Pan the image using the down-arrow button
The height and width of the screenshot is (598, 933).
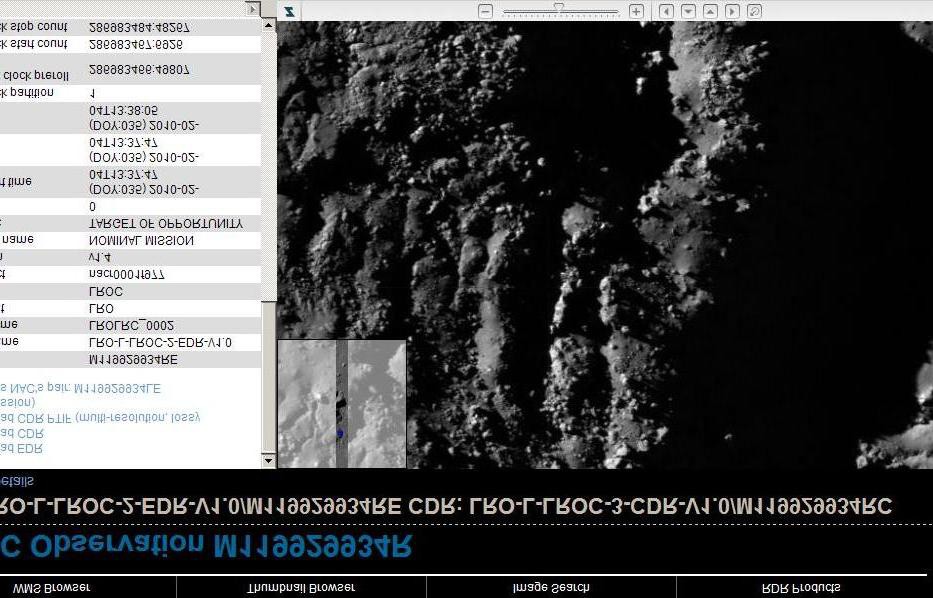click(689, 11)
